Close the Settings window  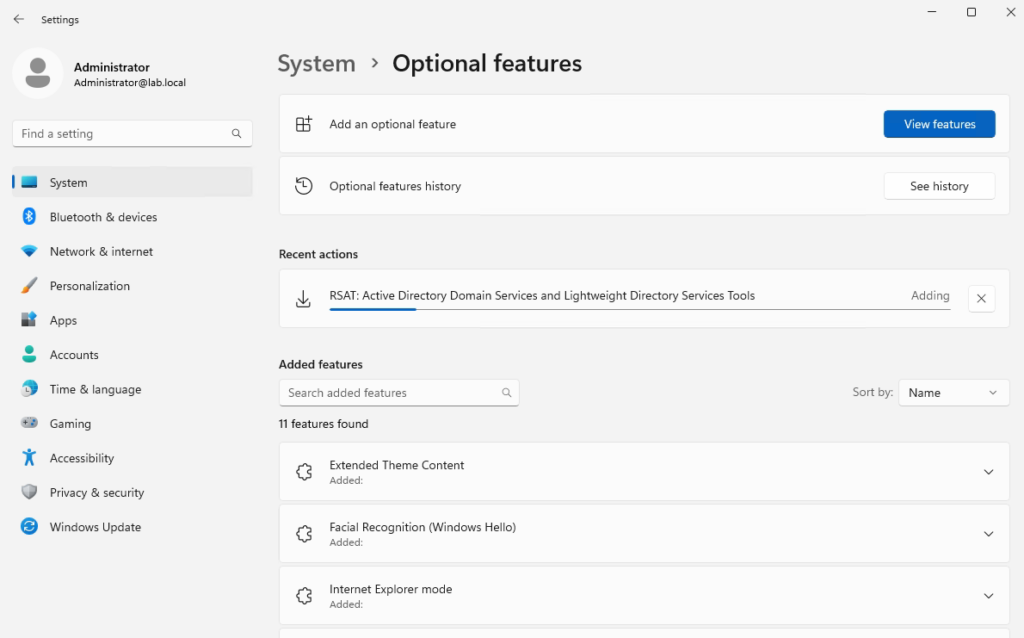click(x=1010, y=12)
